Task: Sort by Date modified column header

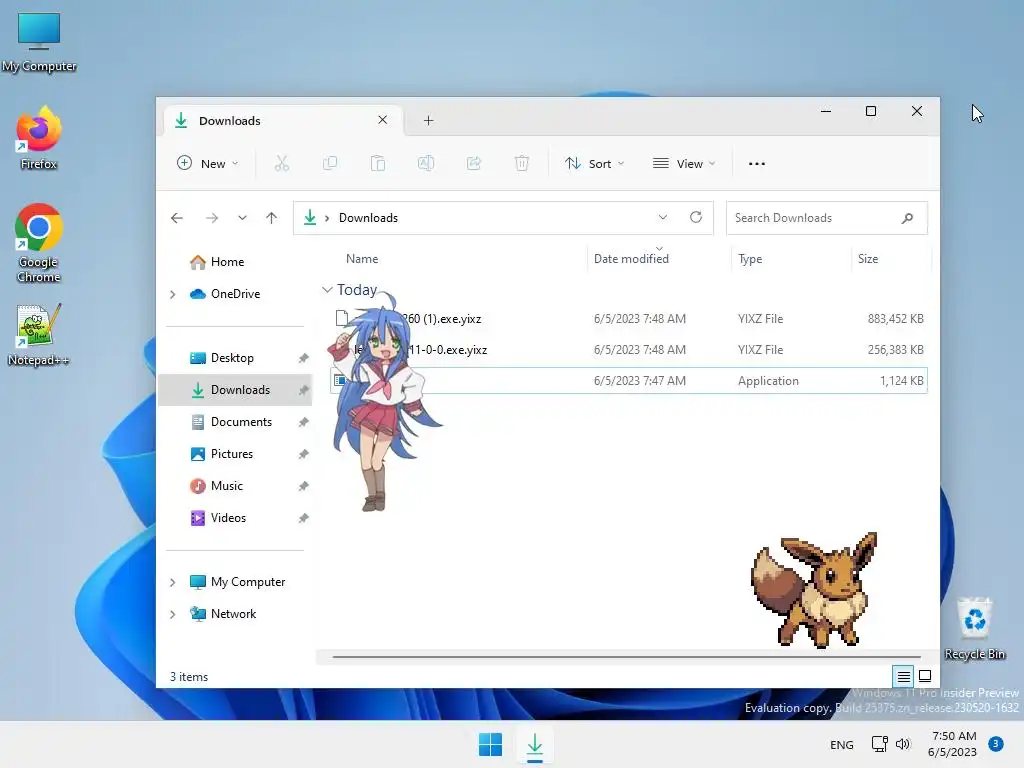Action: point(631,259)
